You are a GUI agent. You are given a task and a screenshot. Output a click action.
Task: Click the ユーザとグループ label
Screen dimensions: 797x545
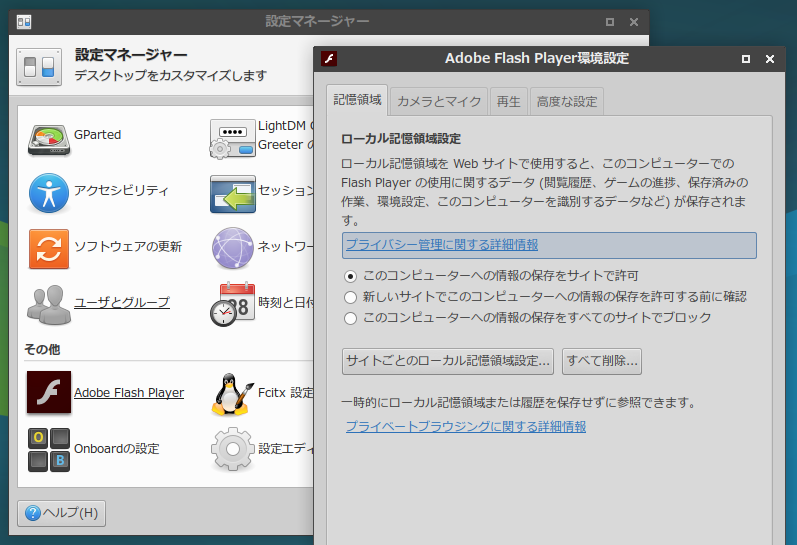(x=121, y=302)
